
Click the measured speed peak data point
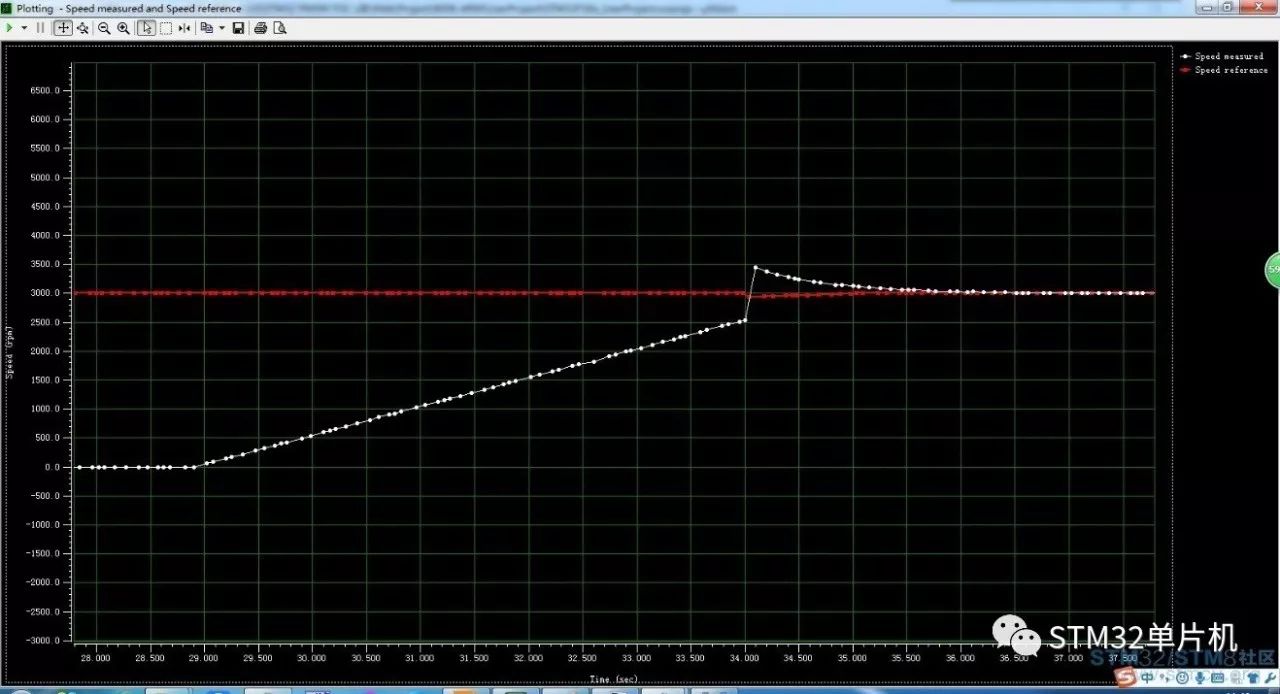tap(755, 267)
